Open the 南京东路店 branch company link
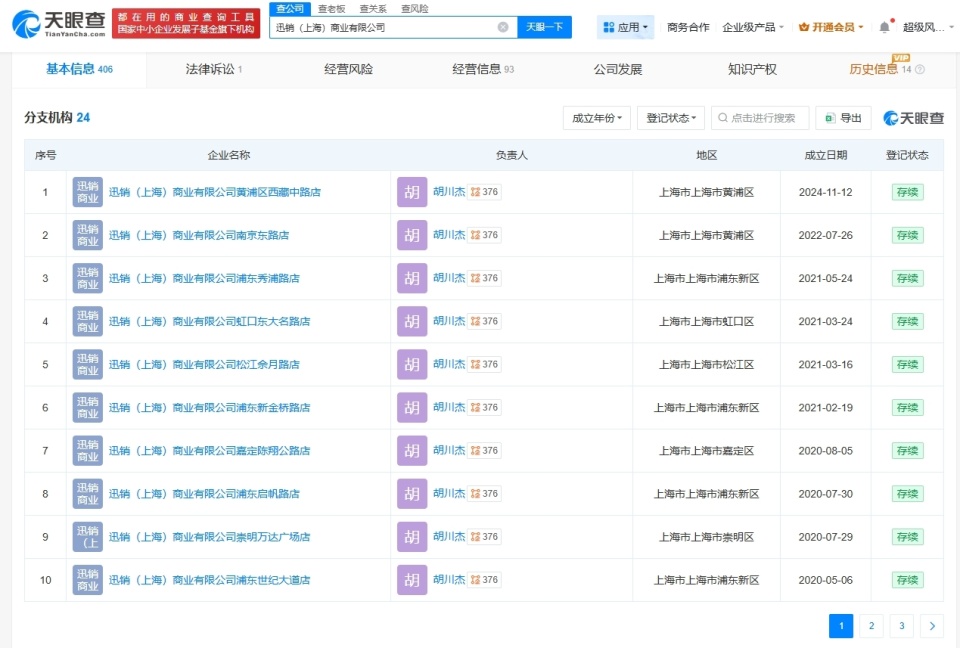This screenshot has height=648, width=960. pos(200,234)
